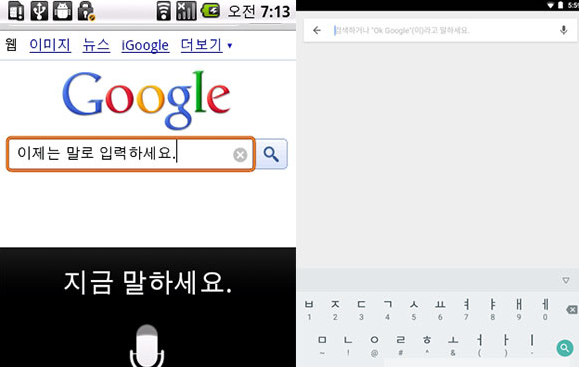Viewport: 579px width, 367px height.
Task: Tap the charging battery status icon
Action: (210, 11)
